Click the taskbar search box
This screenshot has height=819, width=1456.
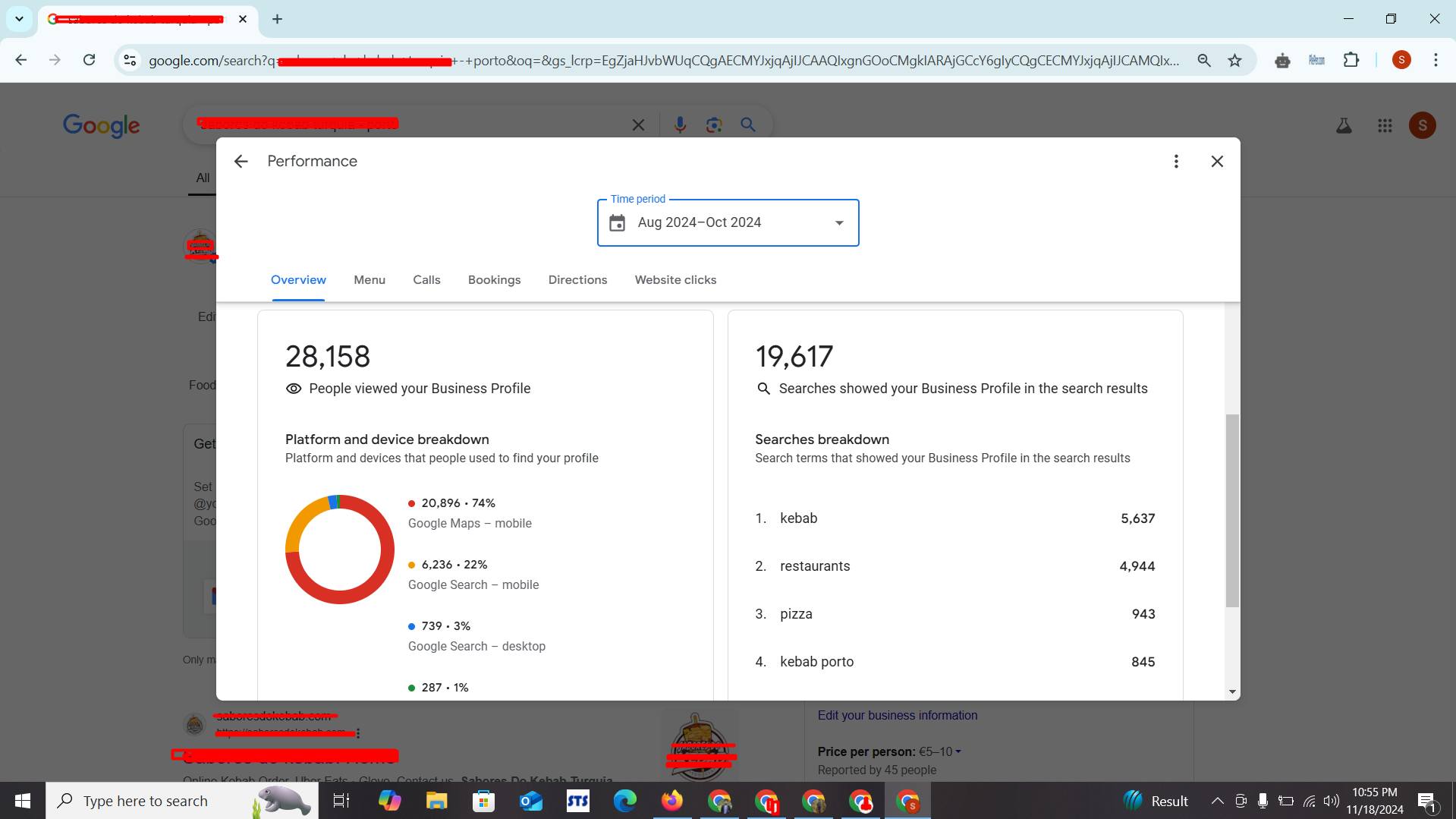[x=182, y=801]
